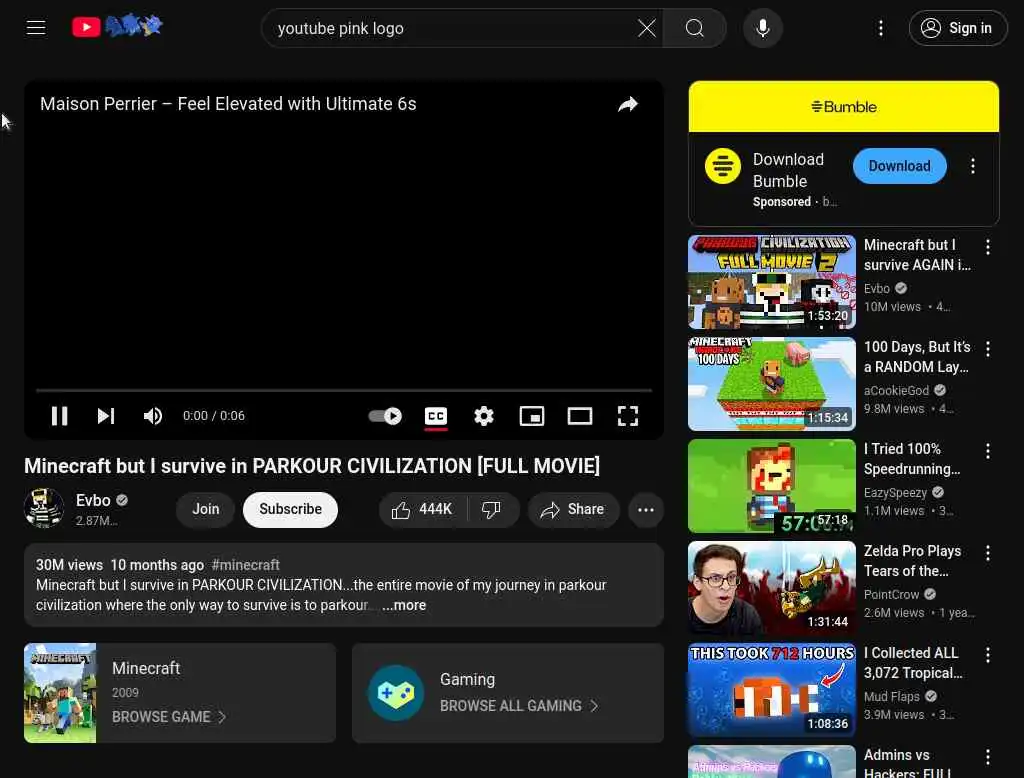Enable miniplayer mode

532,416
